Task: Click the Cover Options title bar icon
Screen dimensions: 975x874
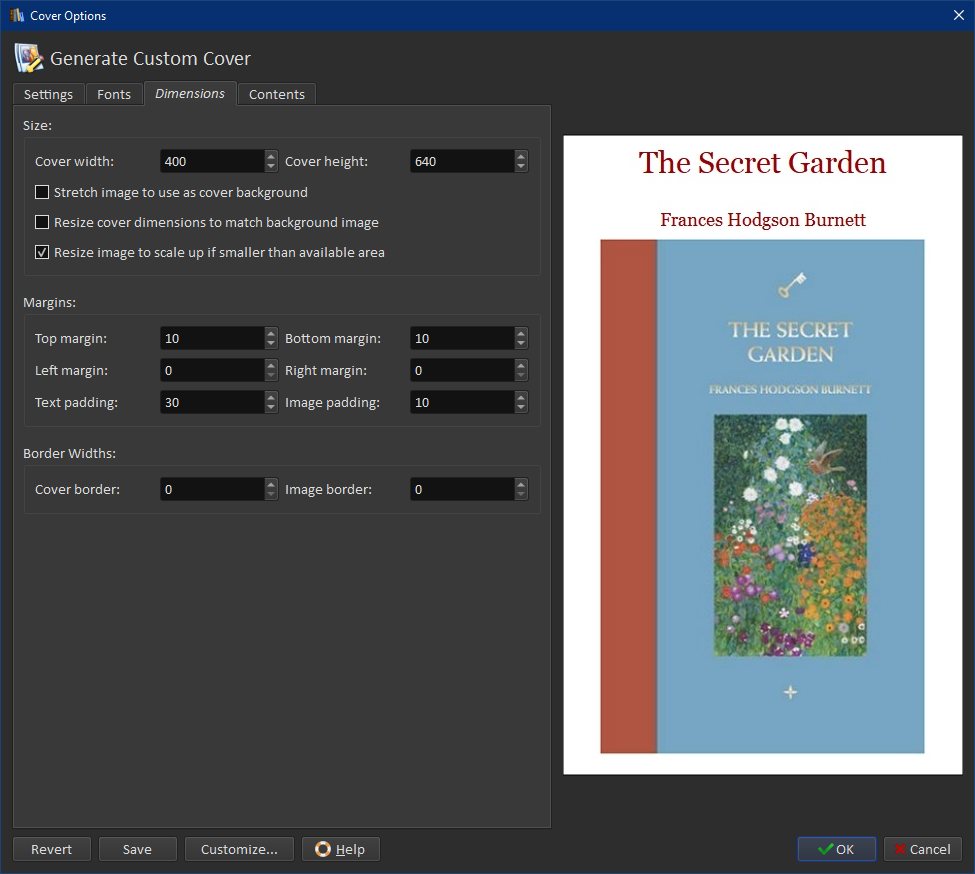Action: (16, 15)
